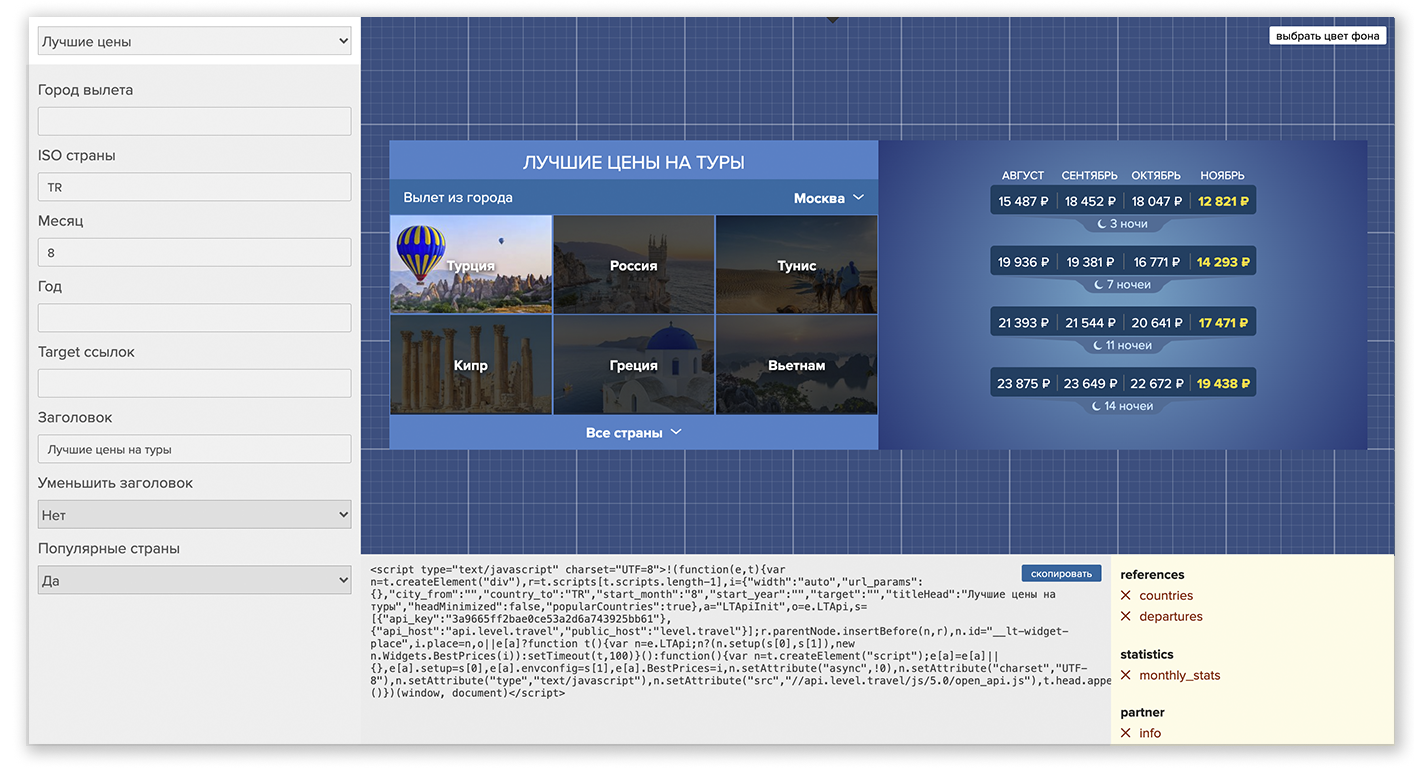Viewport: 1414px width, 775px height.
Task: Click the empty Год input field
Action: pos(194,318)
